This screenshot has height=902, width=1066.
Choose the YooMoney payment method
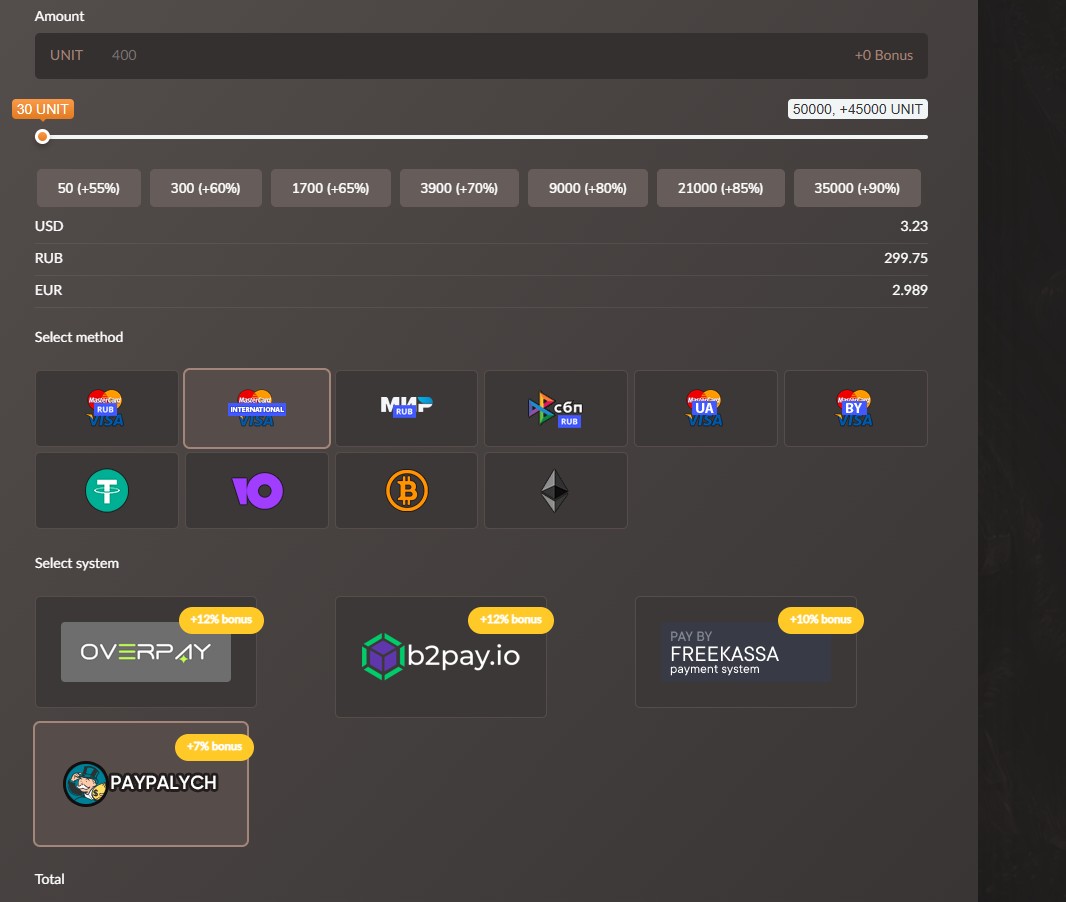(257, 490)
